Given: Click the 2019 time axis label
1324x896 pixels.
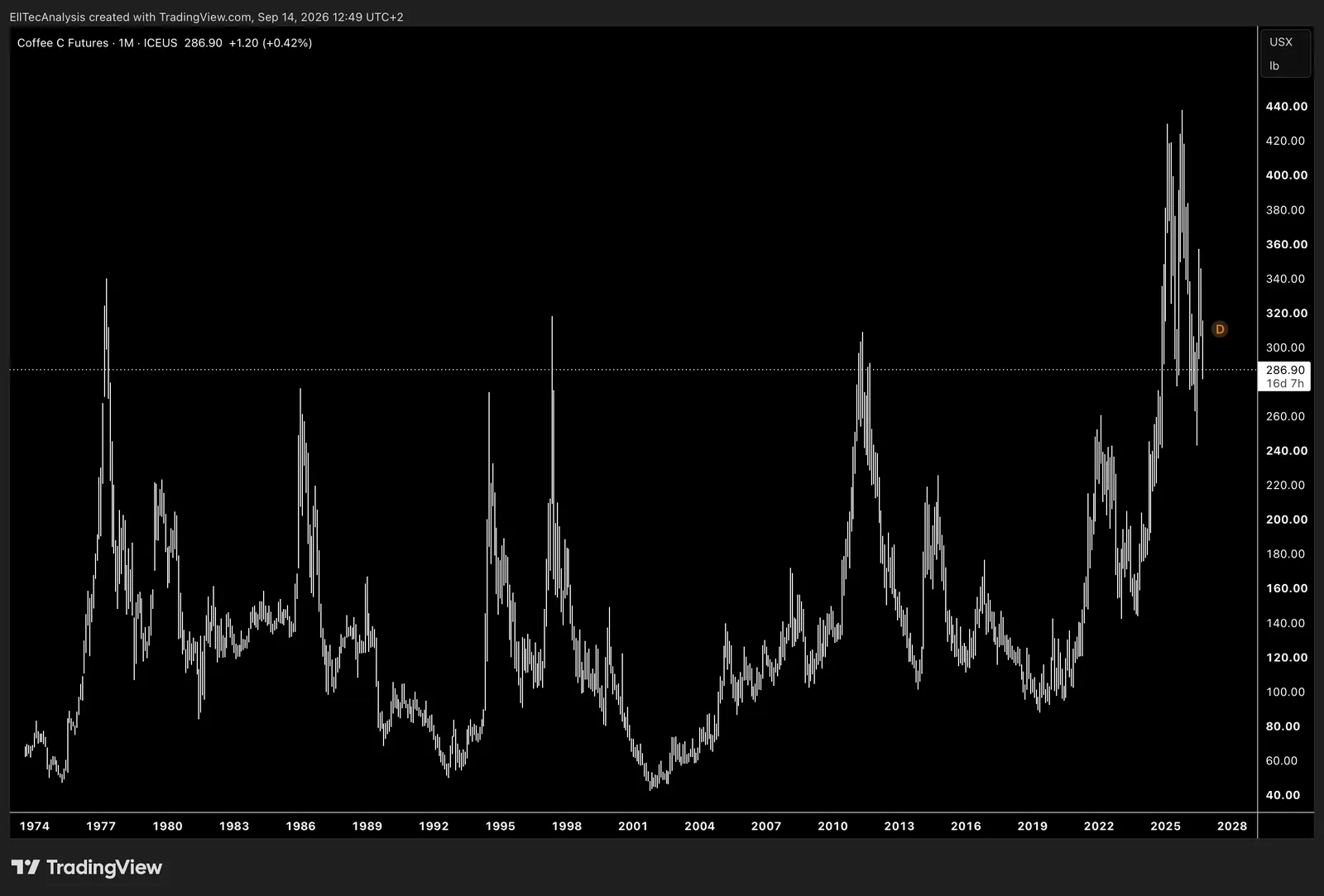Looking at the screenshot, I should (x=1032, y=826).
